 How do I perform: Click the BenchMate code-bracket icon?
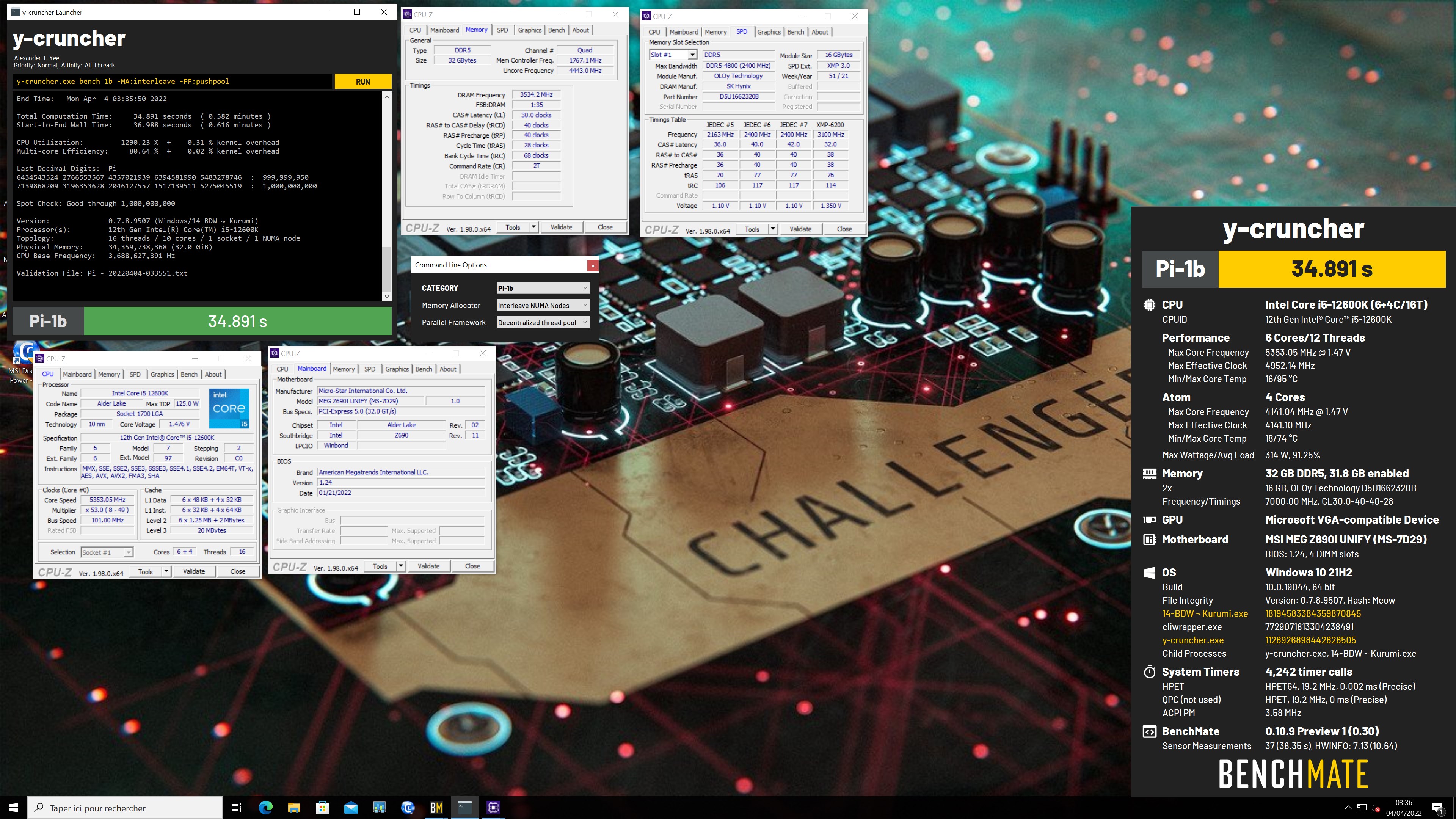click(1149, 731)
